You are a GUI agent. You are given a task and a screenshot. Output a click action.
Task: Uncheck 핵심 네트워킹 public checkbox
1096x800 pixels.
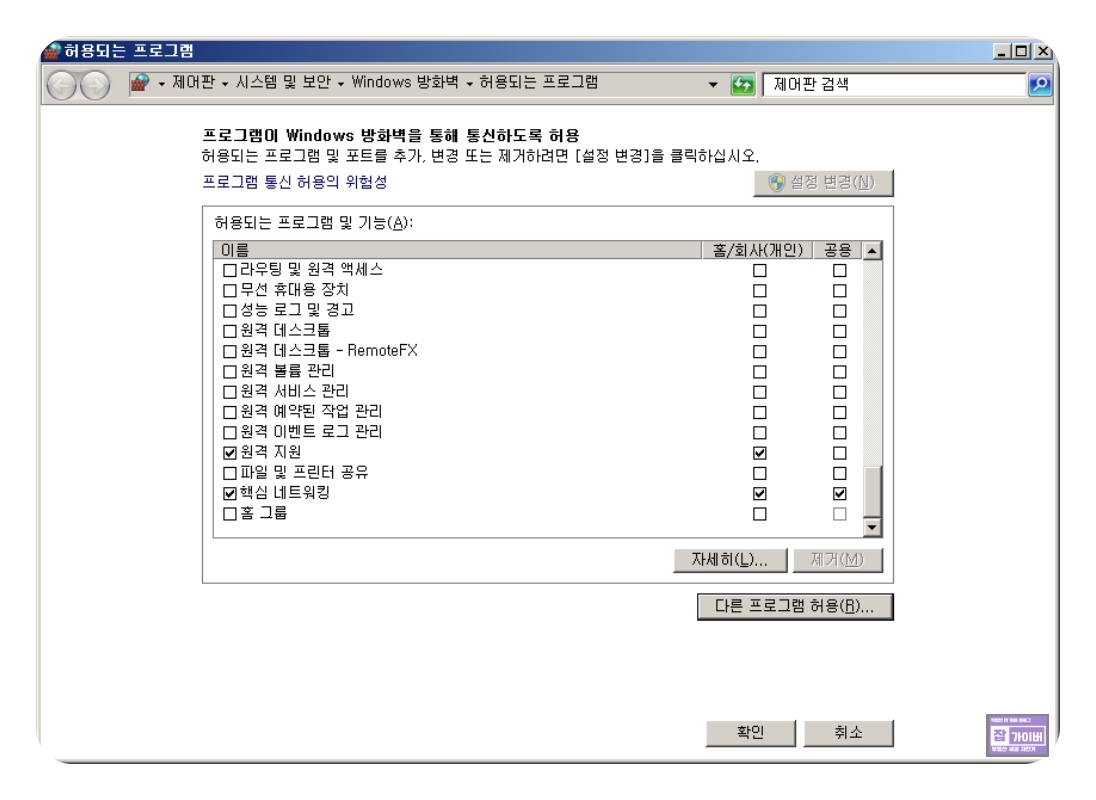839,493
